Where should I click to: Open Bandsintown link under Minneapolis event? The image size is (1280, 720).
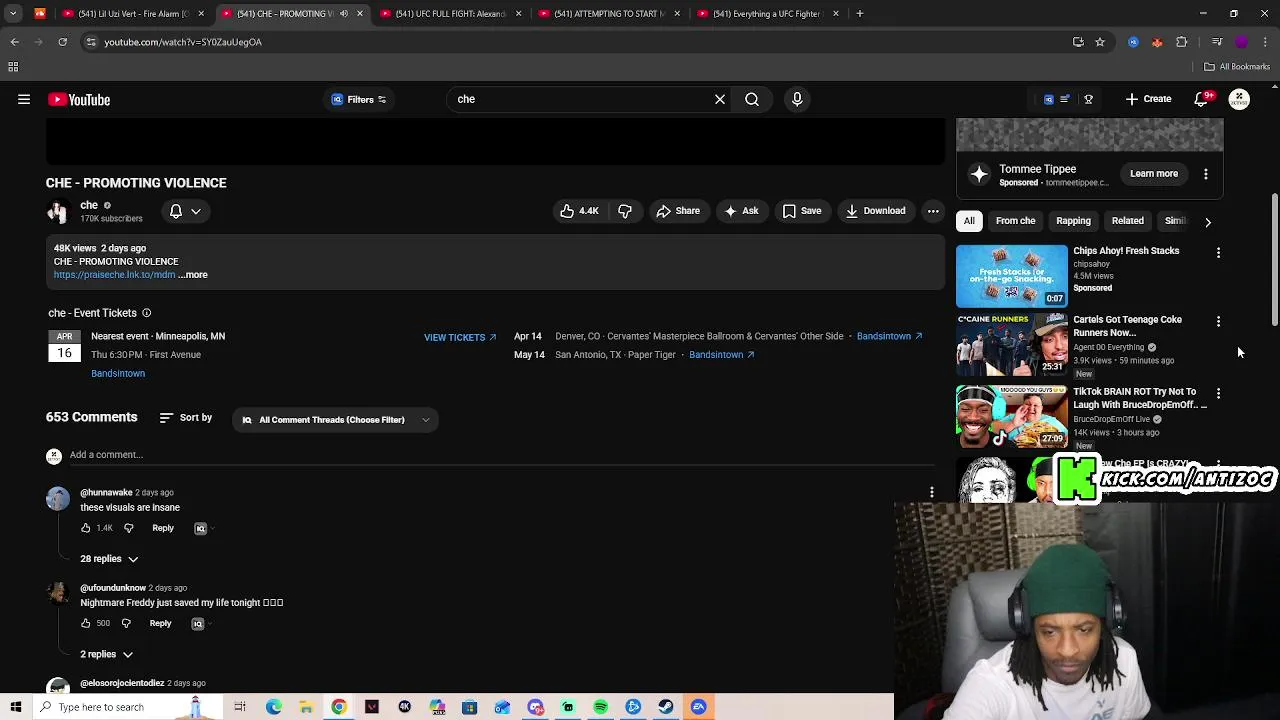point(118,373)
